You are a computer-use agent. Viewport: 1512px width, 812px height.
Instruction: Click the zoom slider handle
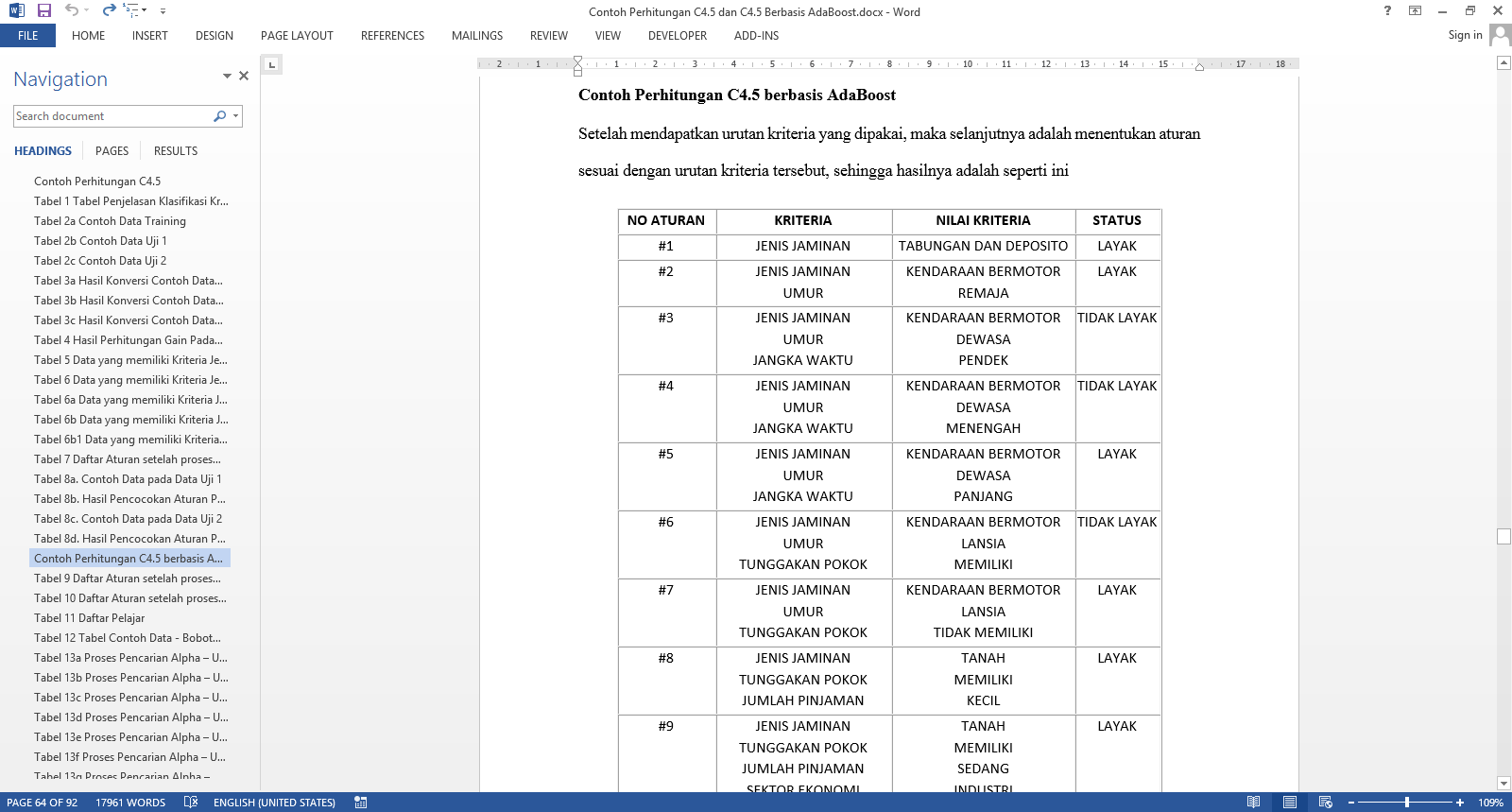[x=1407, y=802]
